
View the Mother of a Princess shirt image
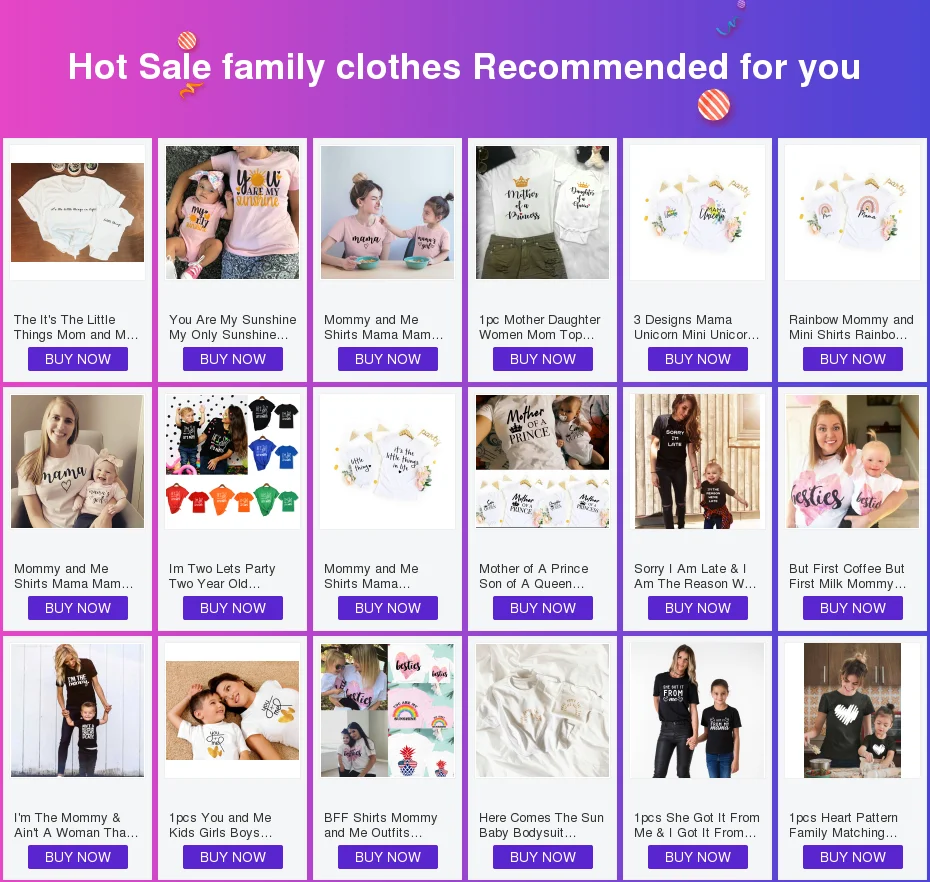coord(542,212)
